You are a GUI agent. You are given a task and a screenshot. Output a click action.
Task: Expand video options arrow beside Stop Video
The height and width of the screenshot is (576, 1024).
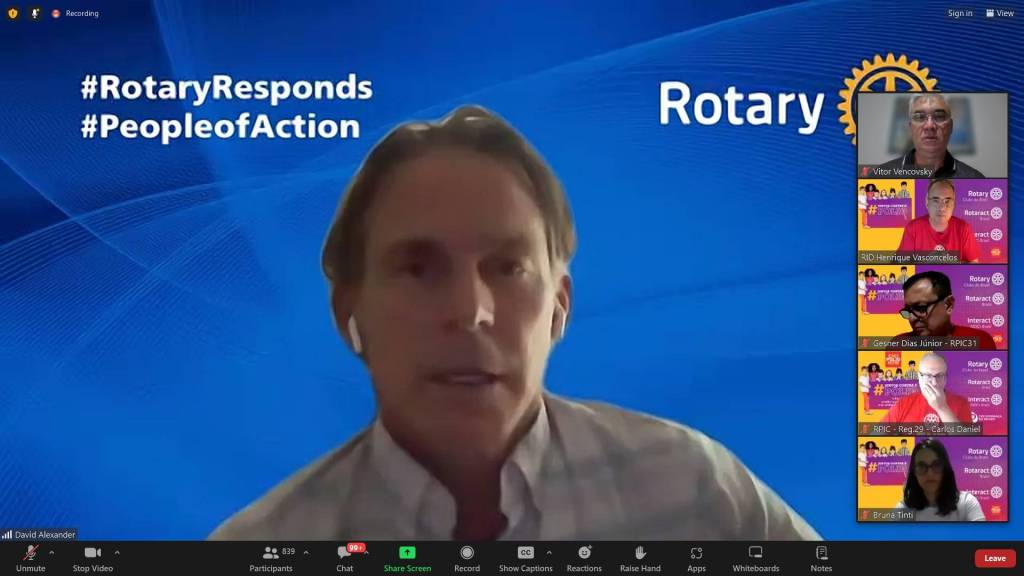coord(117,552)
